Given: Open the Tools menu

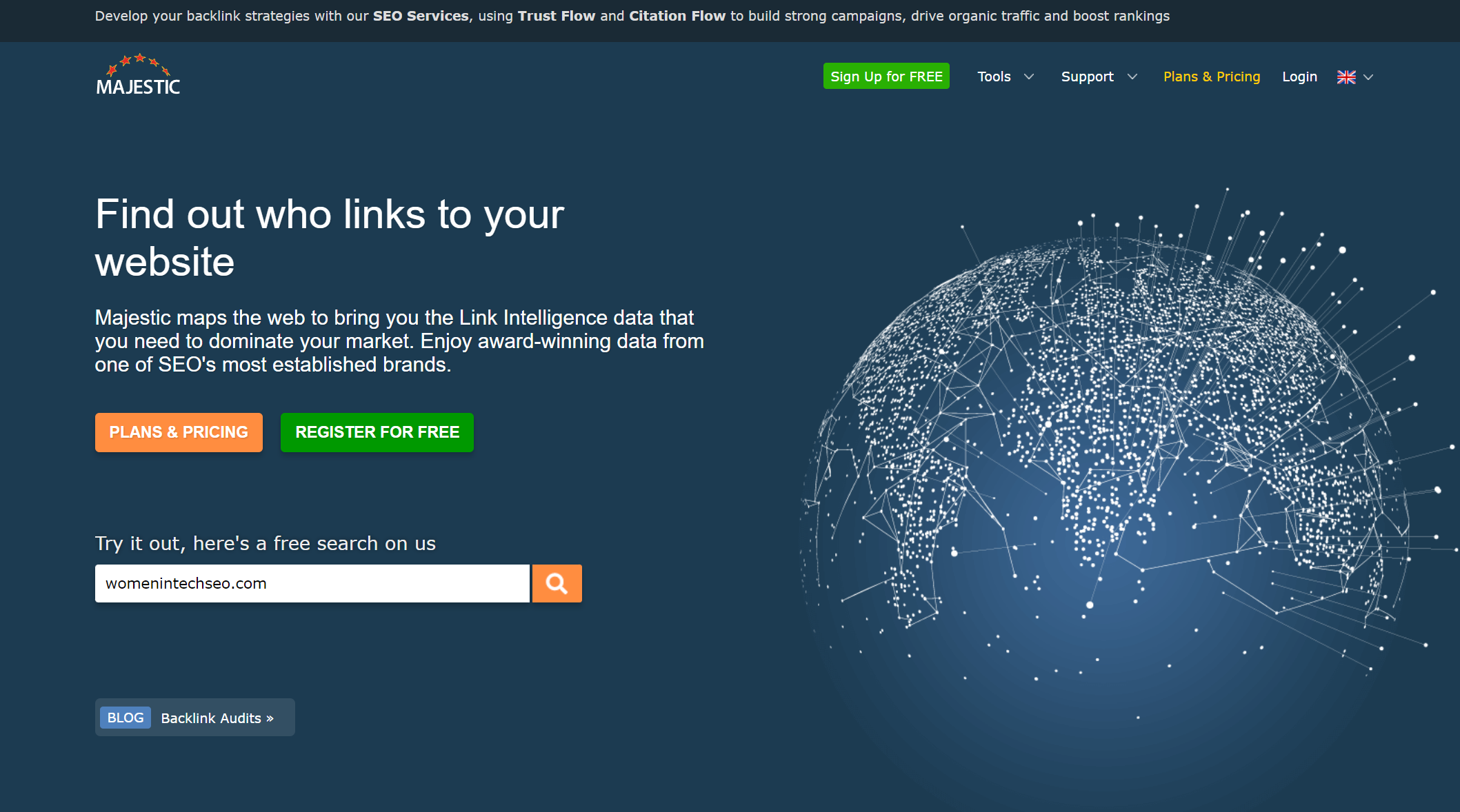Looking at the screenshot, I should click(x=994, y=77).
